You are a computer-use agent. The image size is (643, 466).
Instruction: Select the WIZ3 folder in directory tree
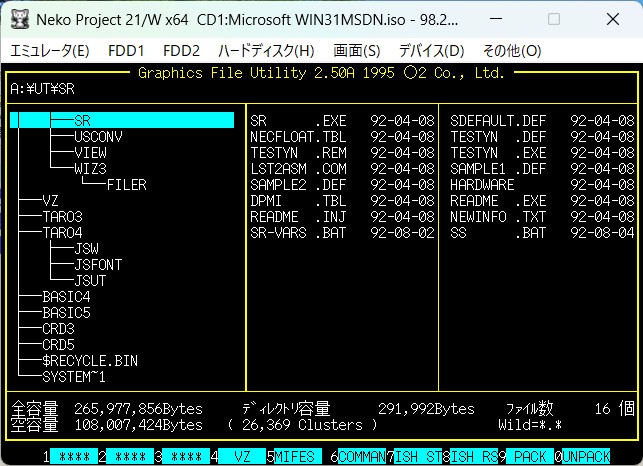(90, 168)
